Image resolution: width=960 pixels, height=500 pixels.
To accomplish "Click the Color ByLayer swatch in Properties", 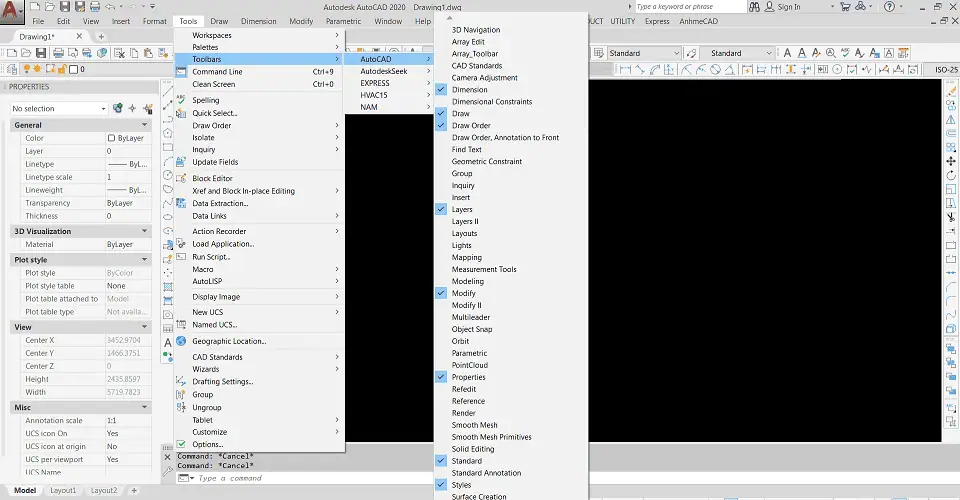I will pyautogui.click(x=111, y=138).
